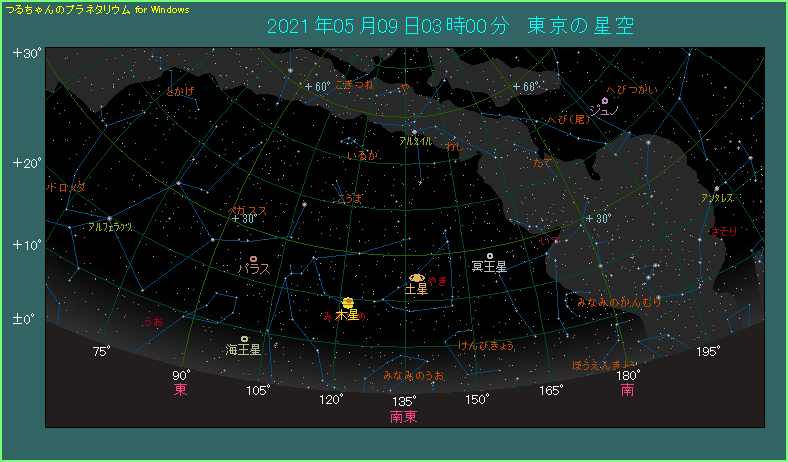Click the いるか constellation label
The height and width of the screenshot is (462, 788).
(362, 156)
